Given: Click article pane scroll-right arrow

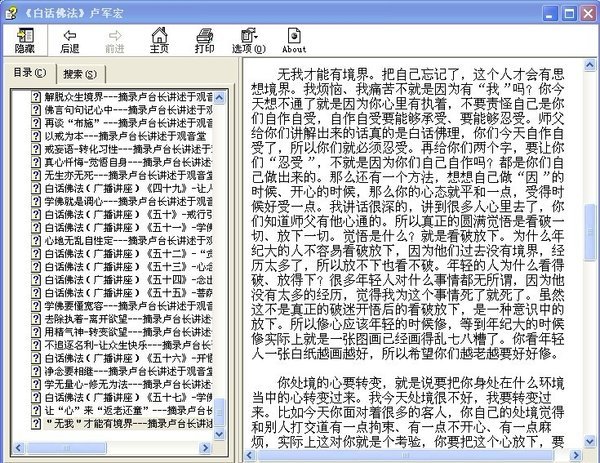Looking at the screenshot, I should (576, 455).
